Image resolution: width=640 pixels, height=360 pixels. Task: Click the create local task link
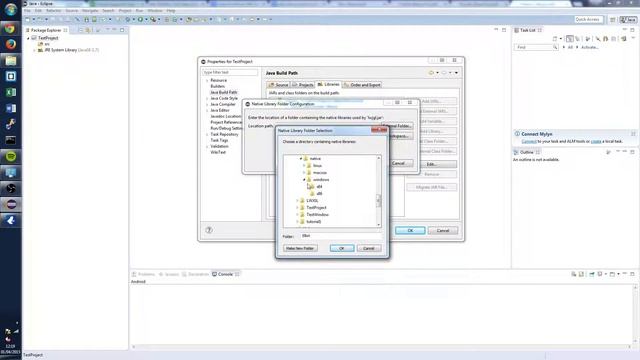click(596, 141)
